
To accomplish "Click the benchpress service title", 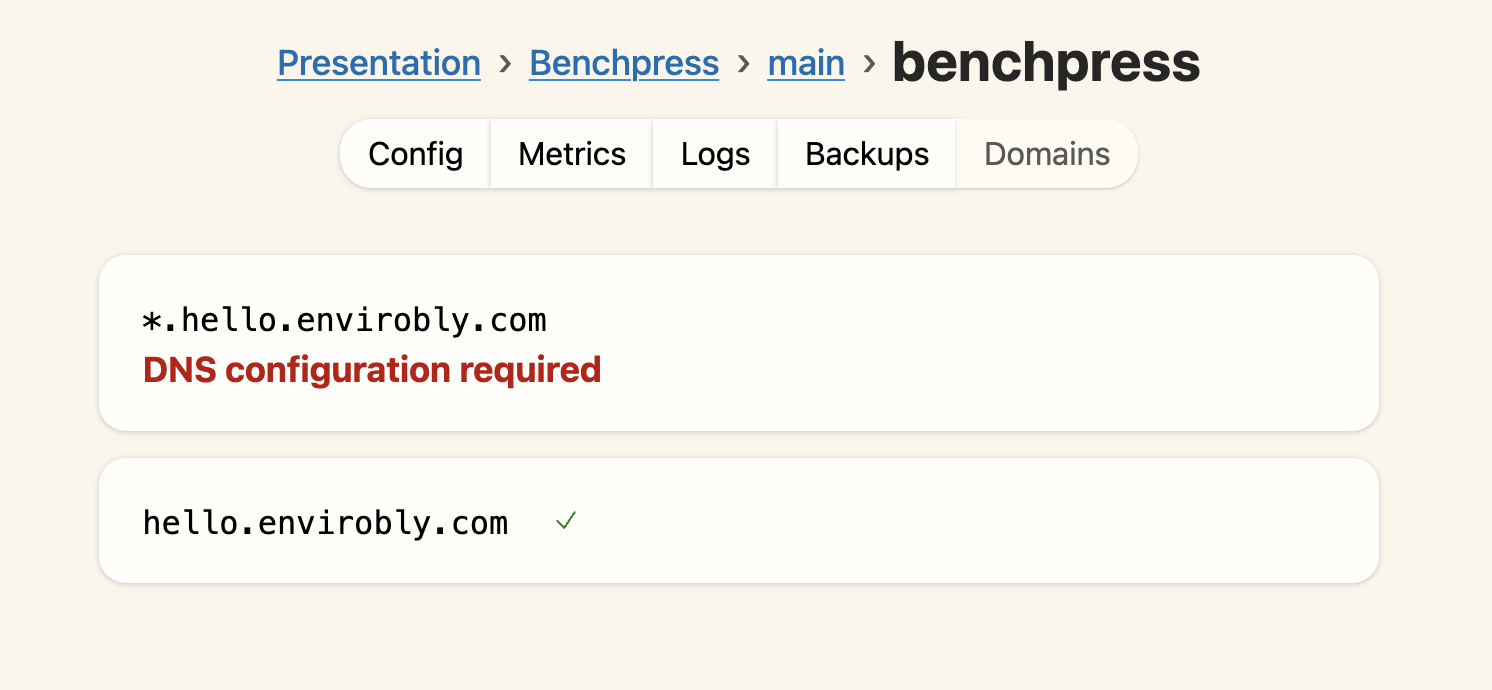I will (x=1046, y=62).
